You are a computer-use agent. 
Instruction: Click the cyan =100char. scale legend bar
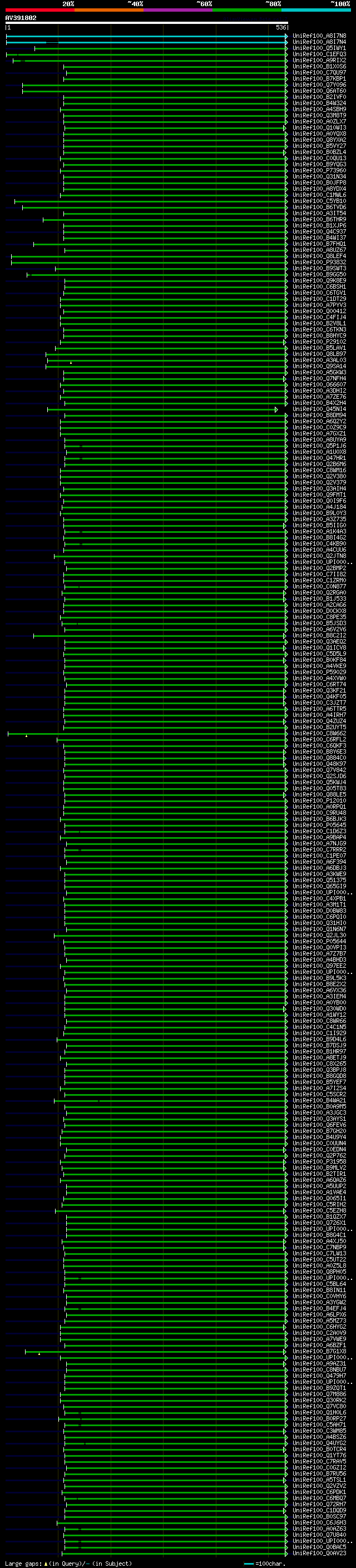click(x=248, y=1564)
